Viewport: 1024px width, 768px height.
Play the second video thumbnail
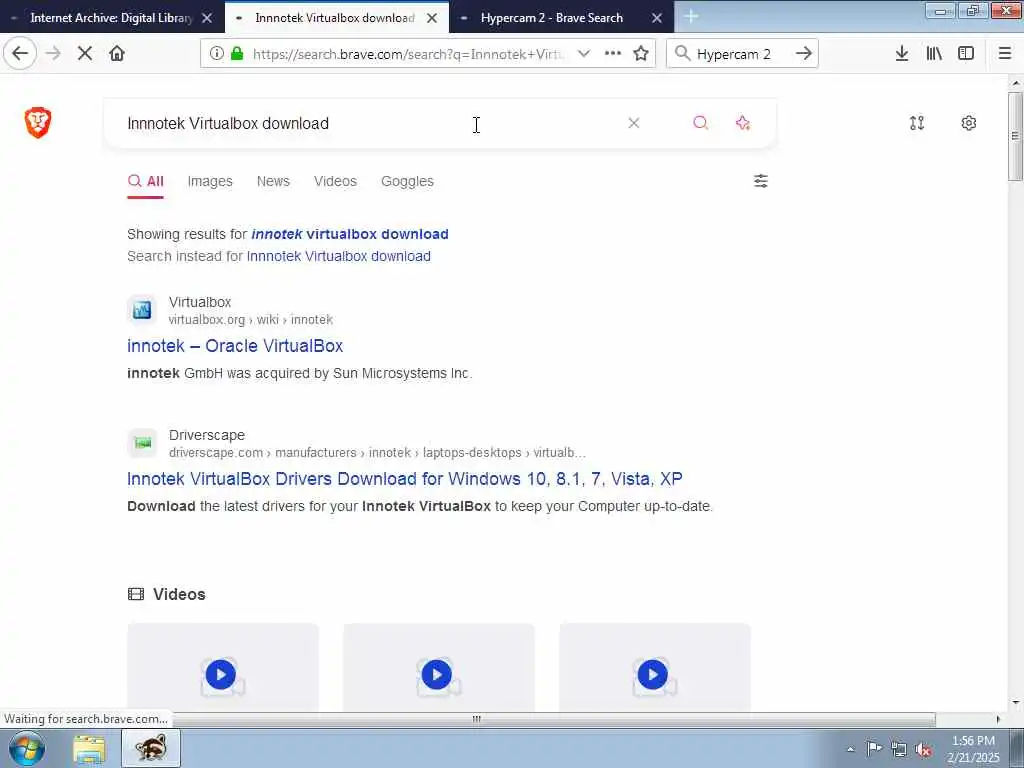click(x=436, y=674)
